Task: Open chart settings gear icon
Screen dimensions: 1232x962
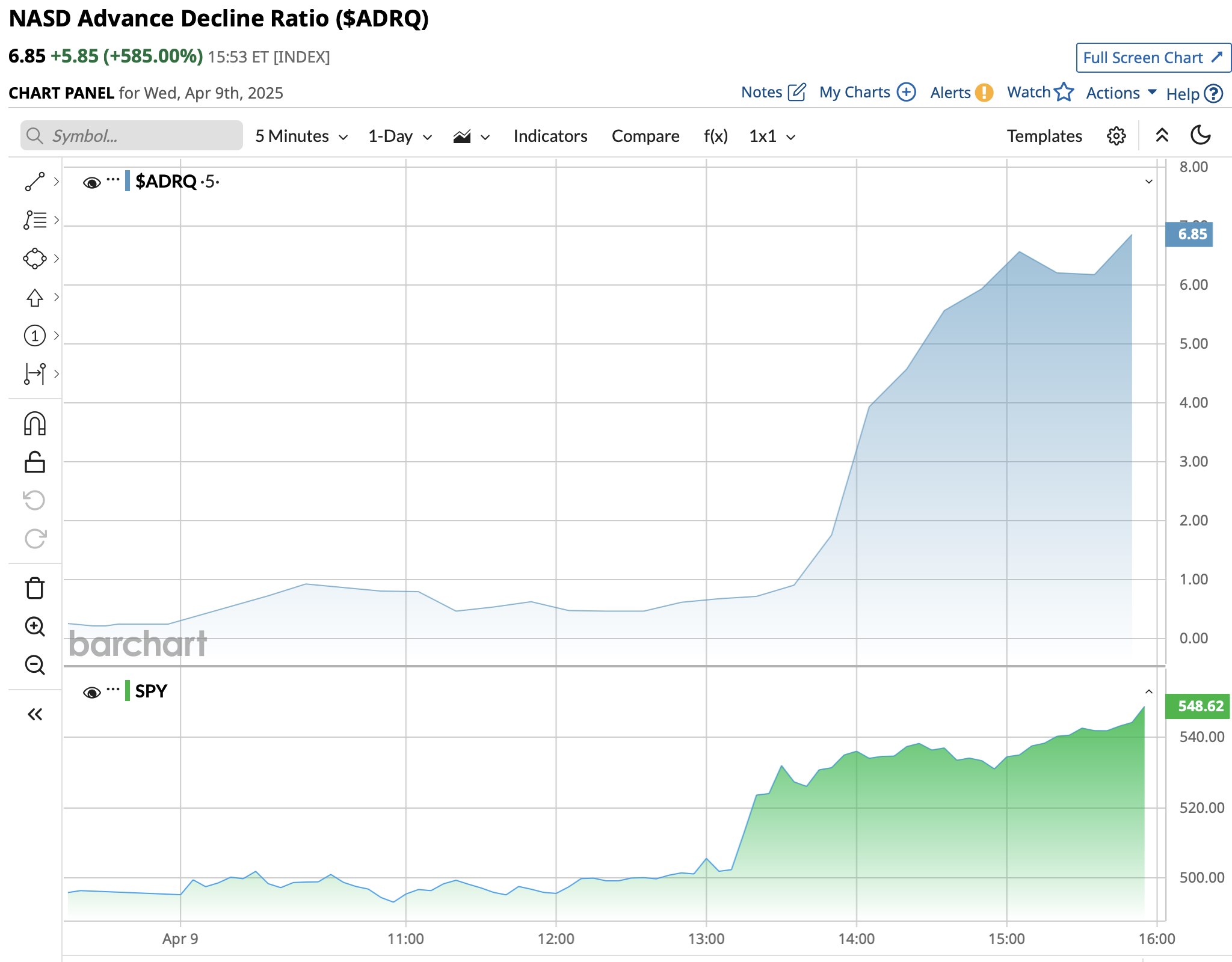Action: point(1116,136)
